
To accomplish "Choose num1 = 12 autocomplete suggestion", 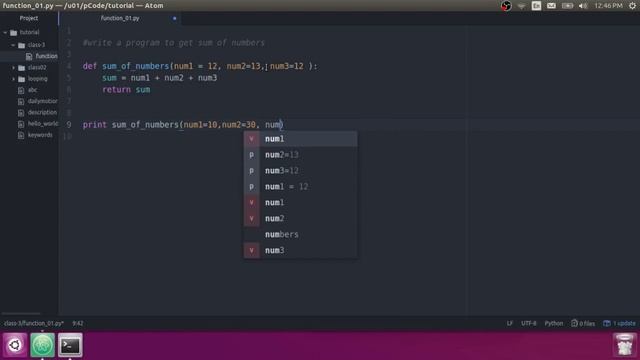I will (x=300, y=187).
